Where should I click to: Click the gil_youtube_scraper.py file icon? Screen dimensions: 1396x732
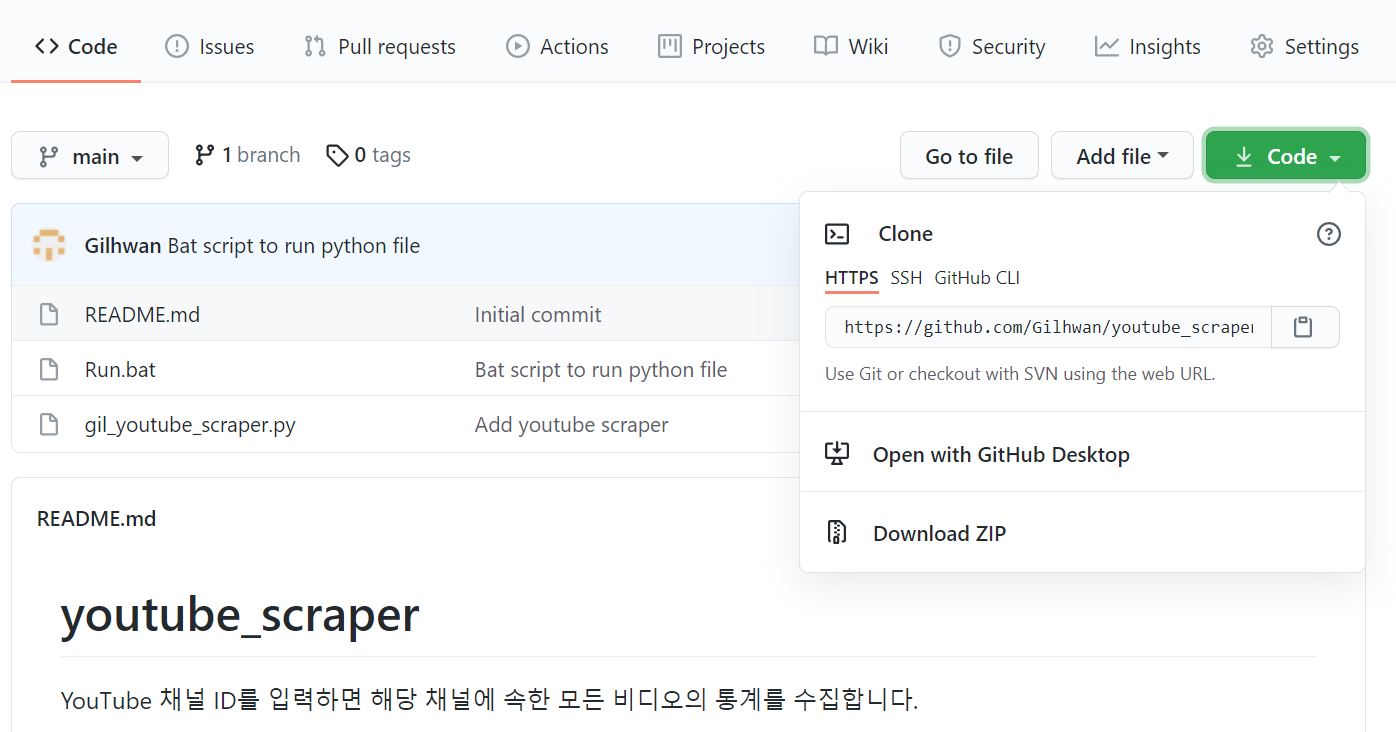click(x=49, y=425)
